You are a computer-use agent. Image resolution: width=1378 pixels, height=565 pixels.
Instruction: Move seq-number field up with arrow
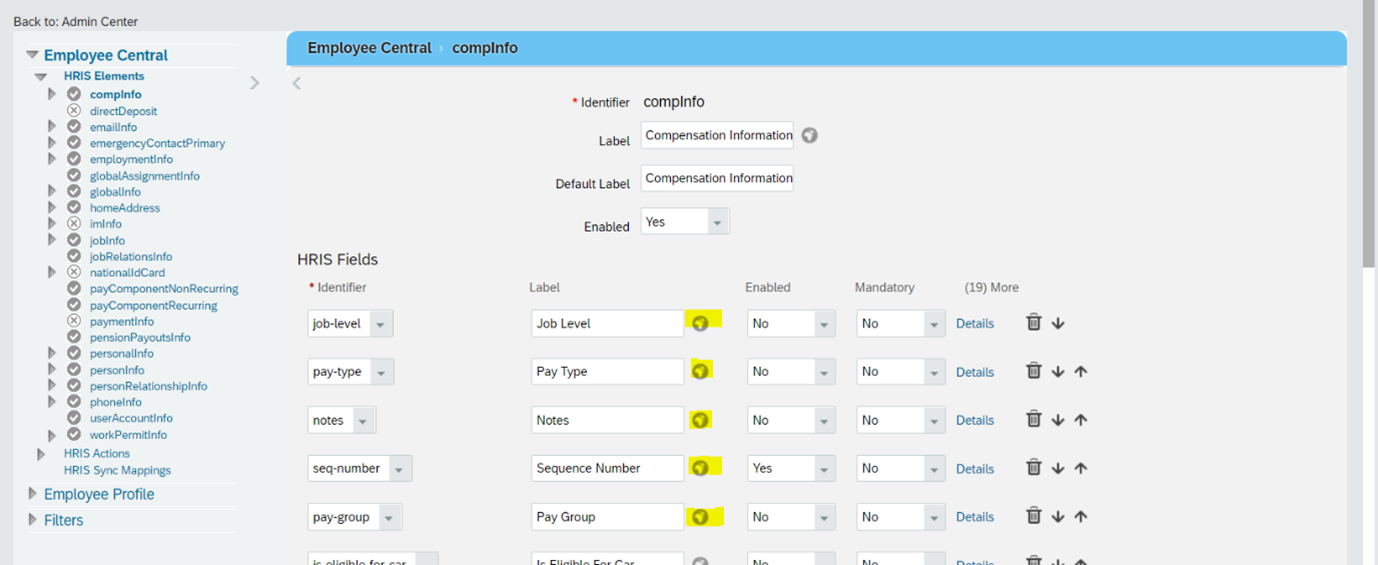[x=1081, y=468]
